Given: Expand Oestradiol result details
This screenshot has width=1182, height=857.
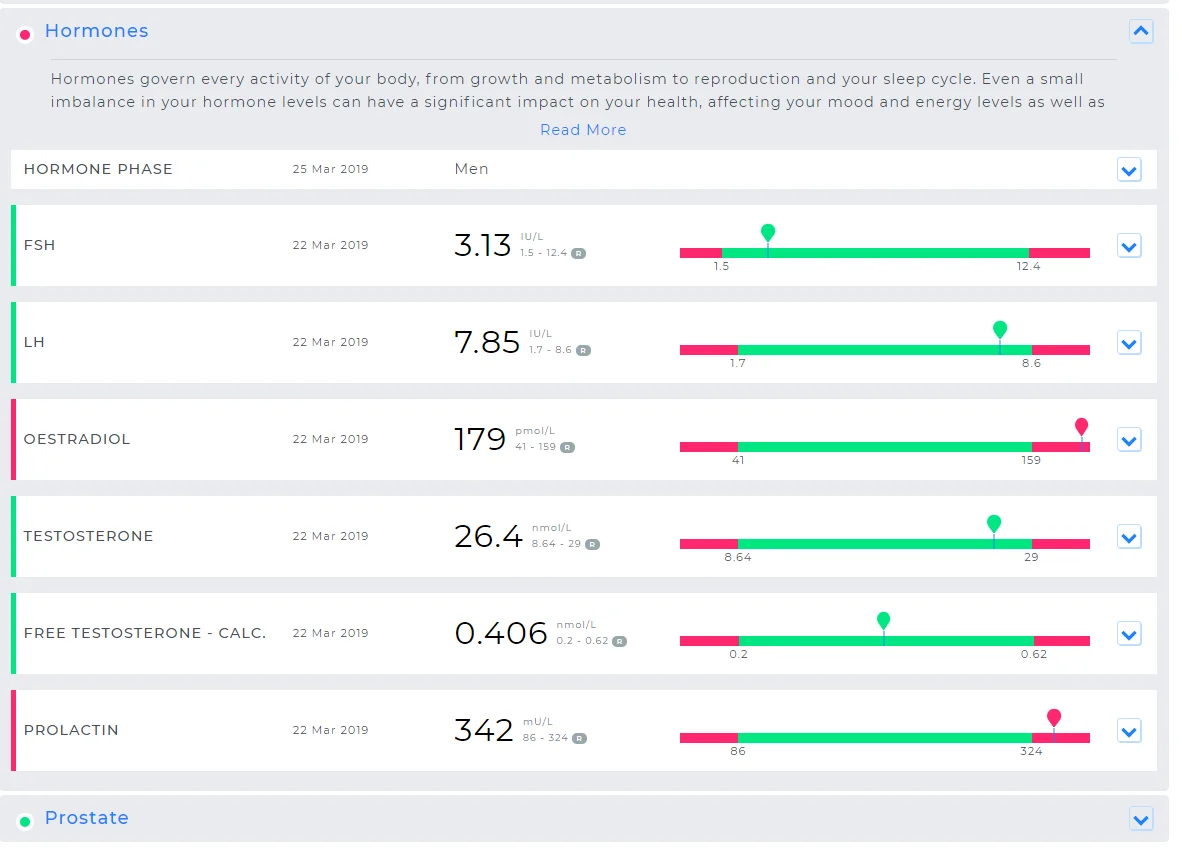Looking at the screenshot, I should [x=1129, y=440].
